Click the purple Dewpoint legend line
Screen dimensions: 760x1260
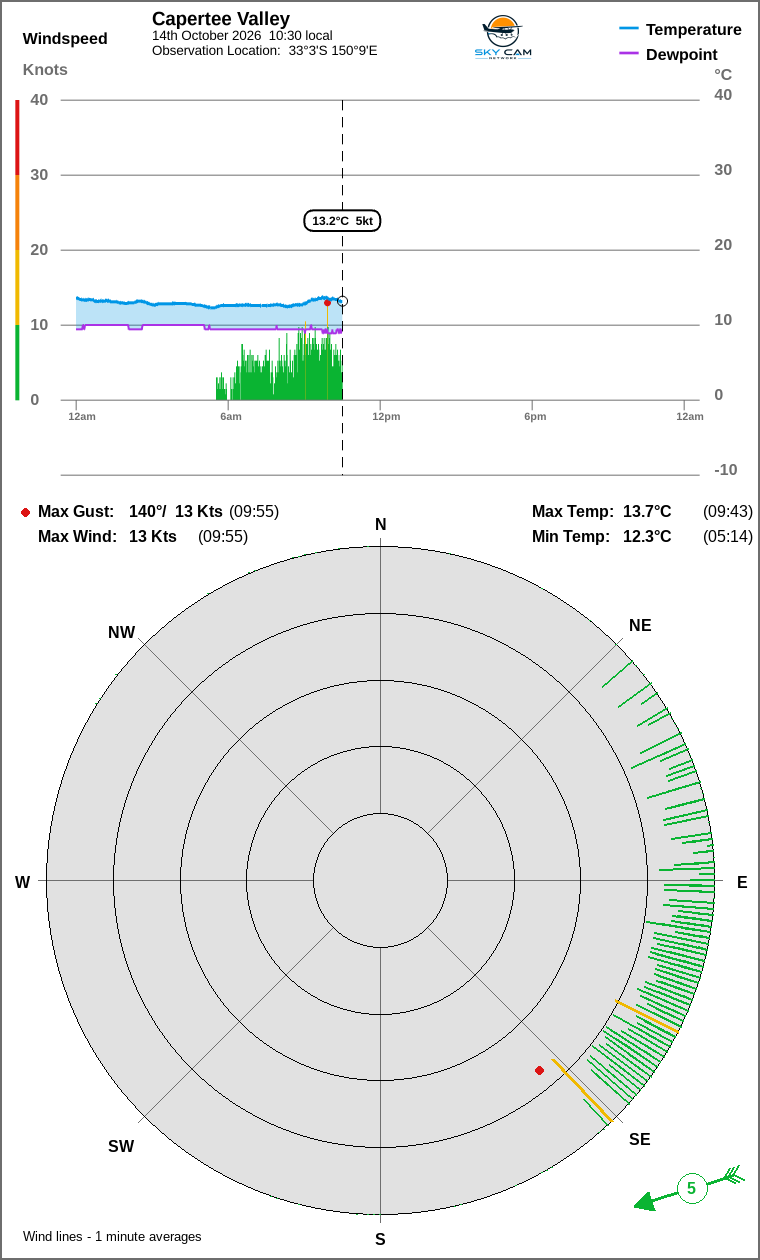pyautogui.click(x=629, y=54)
